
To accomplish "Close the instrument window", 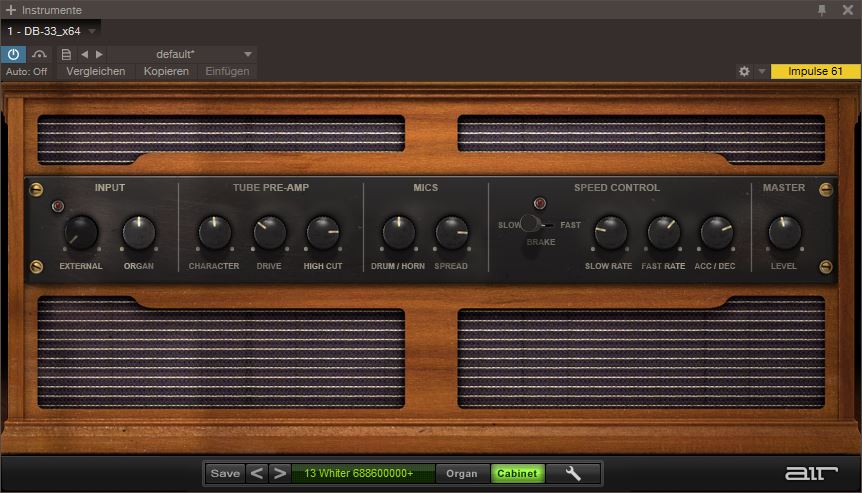I will click(x=848, y=10).
